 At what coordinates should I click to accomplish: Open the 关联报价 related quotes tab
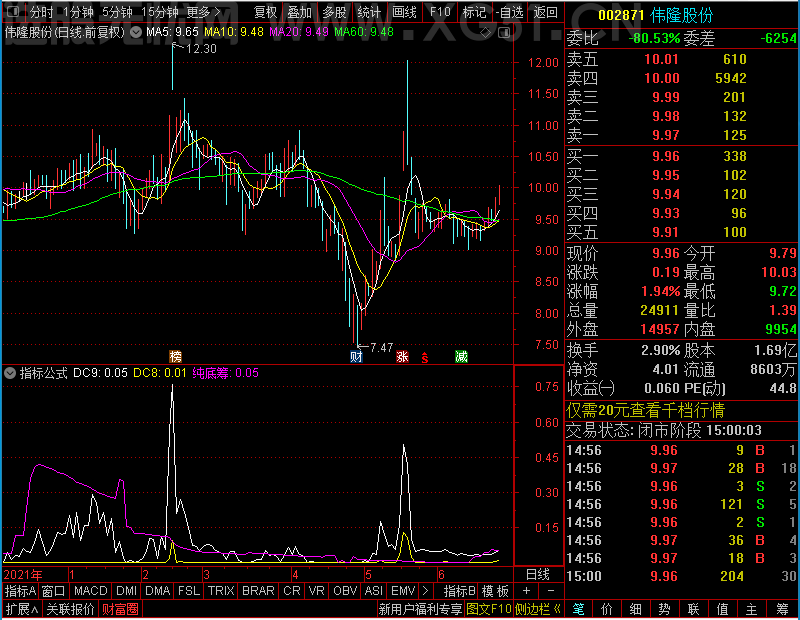point(70,609)
